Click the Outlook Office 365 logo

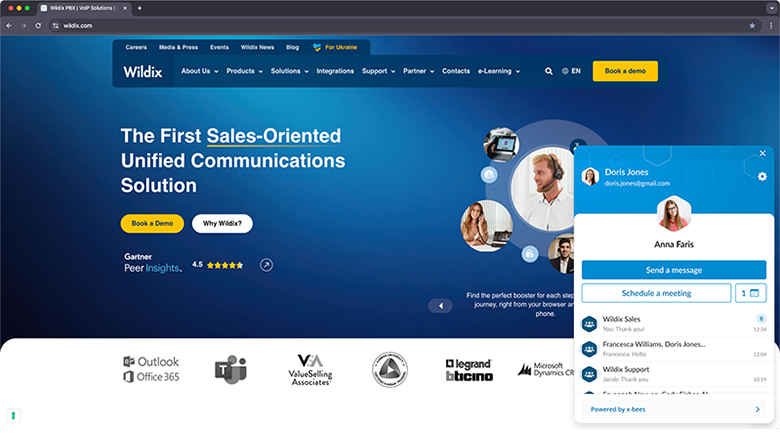click(x=151, y=369)
